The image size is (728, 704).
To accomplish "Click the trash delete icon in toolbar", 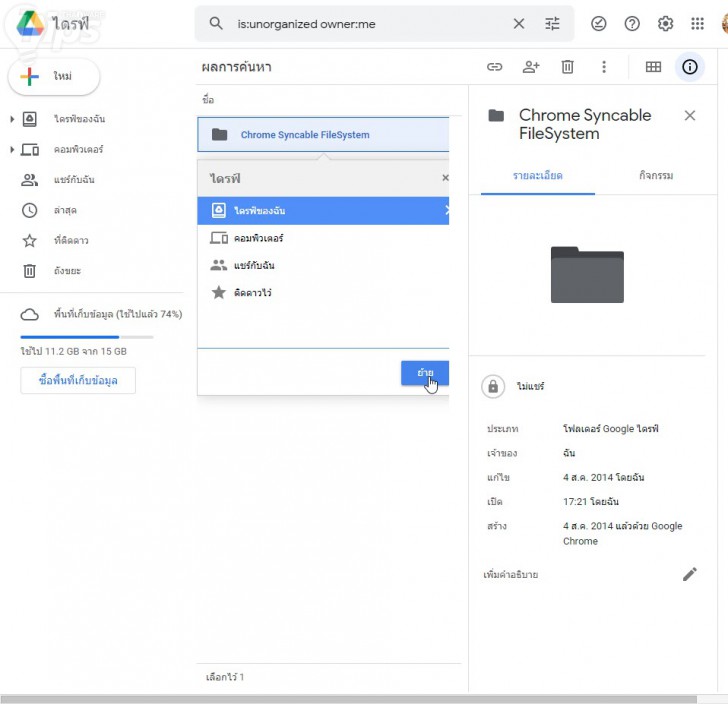I will (567, 67).
